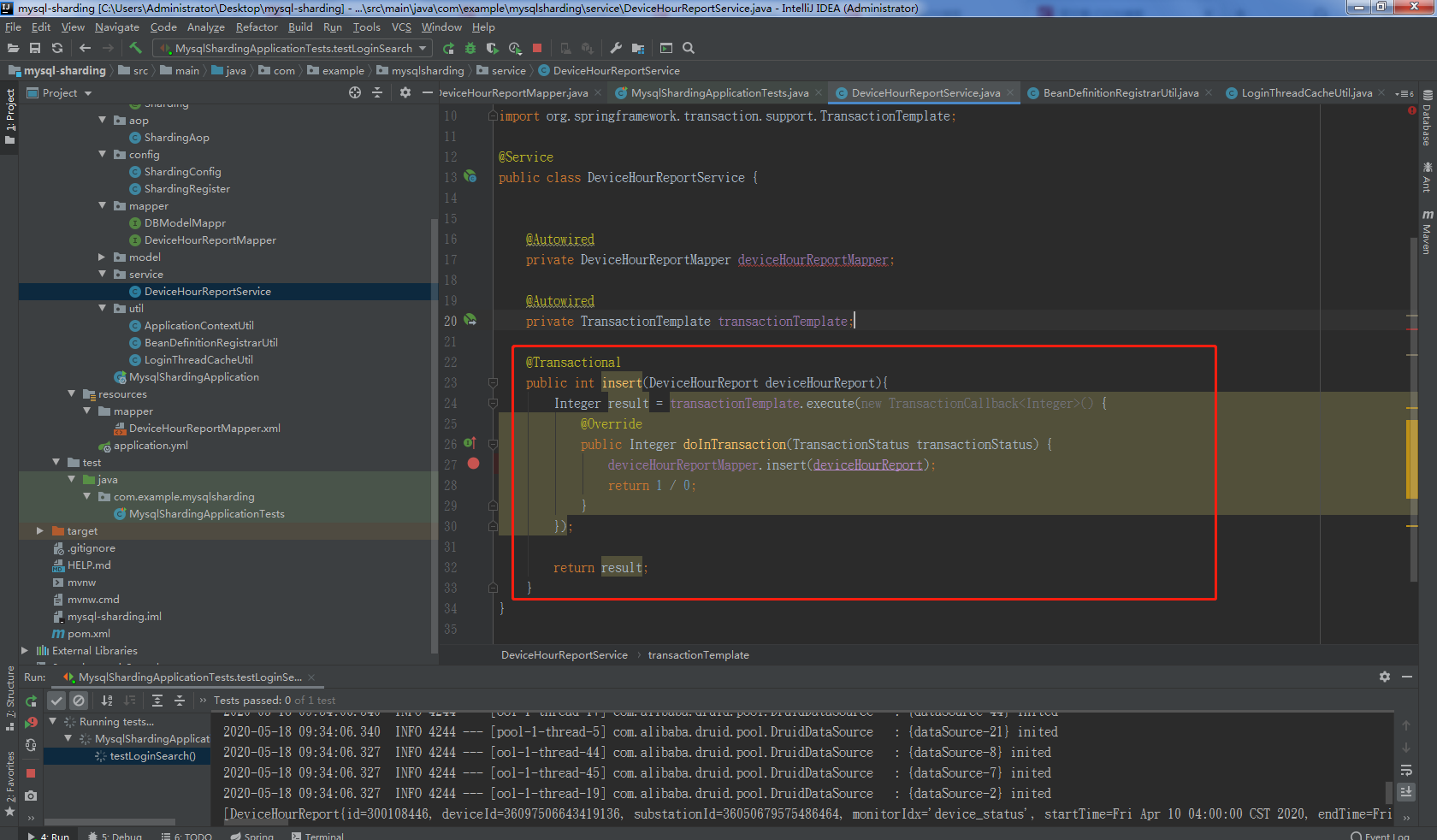Switch to MysqlShardingApplicationTests.java tab

[x=719, y=92]
